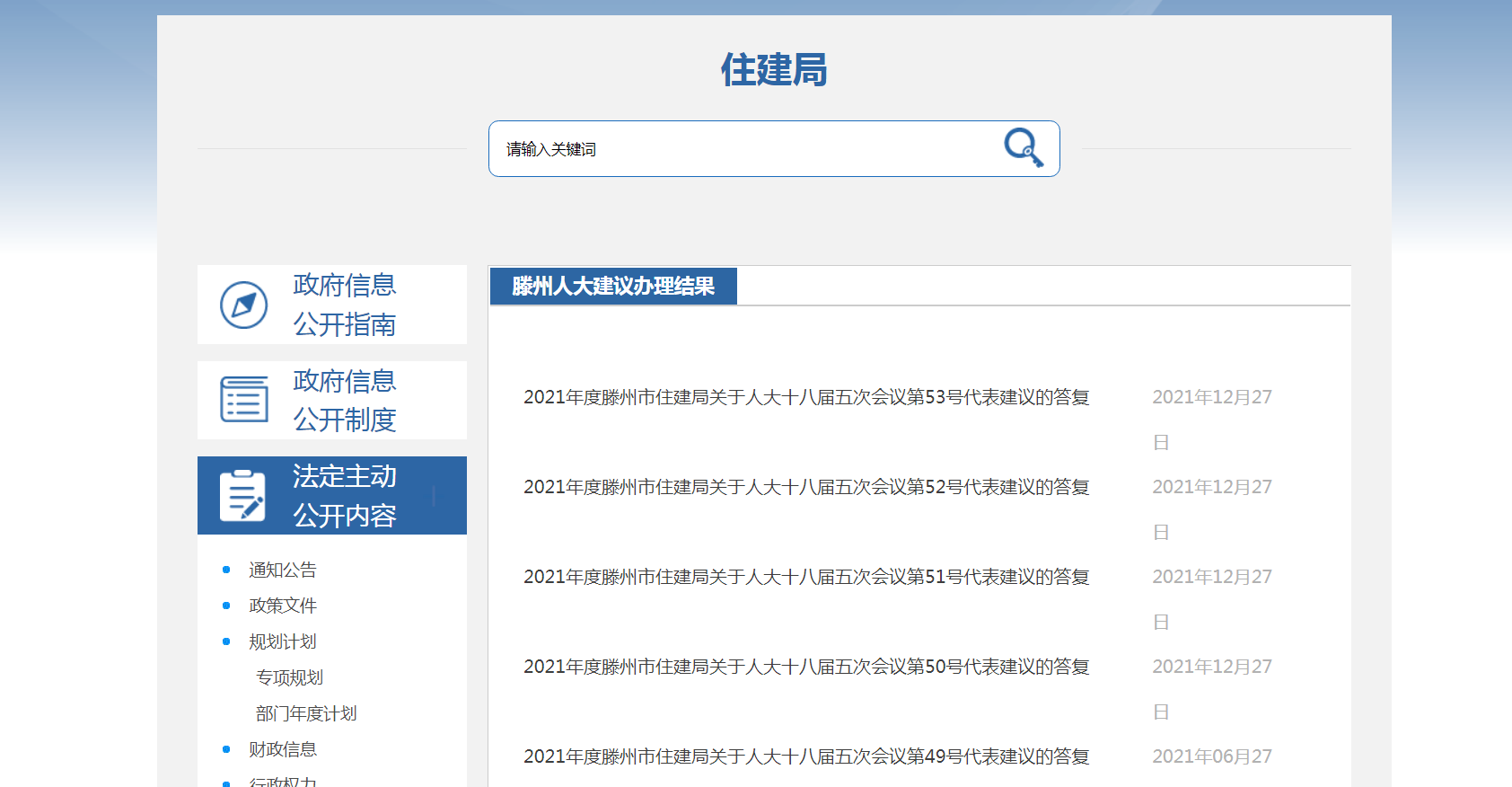The width and height of the screenshot is (1512, 787).
Task: Open 规划计划 in the sidebar
Action: point(283,641)
